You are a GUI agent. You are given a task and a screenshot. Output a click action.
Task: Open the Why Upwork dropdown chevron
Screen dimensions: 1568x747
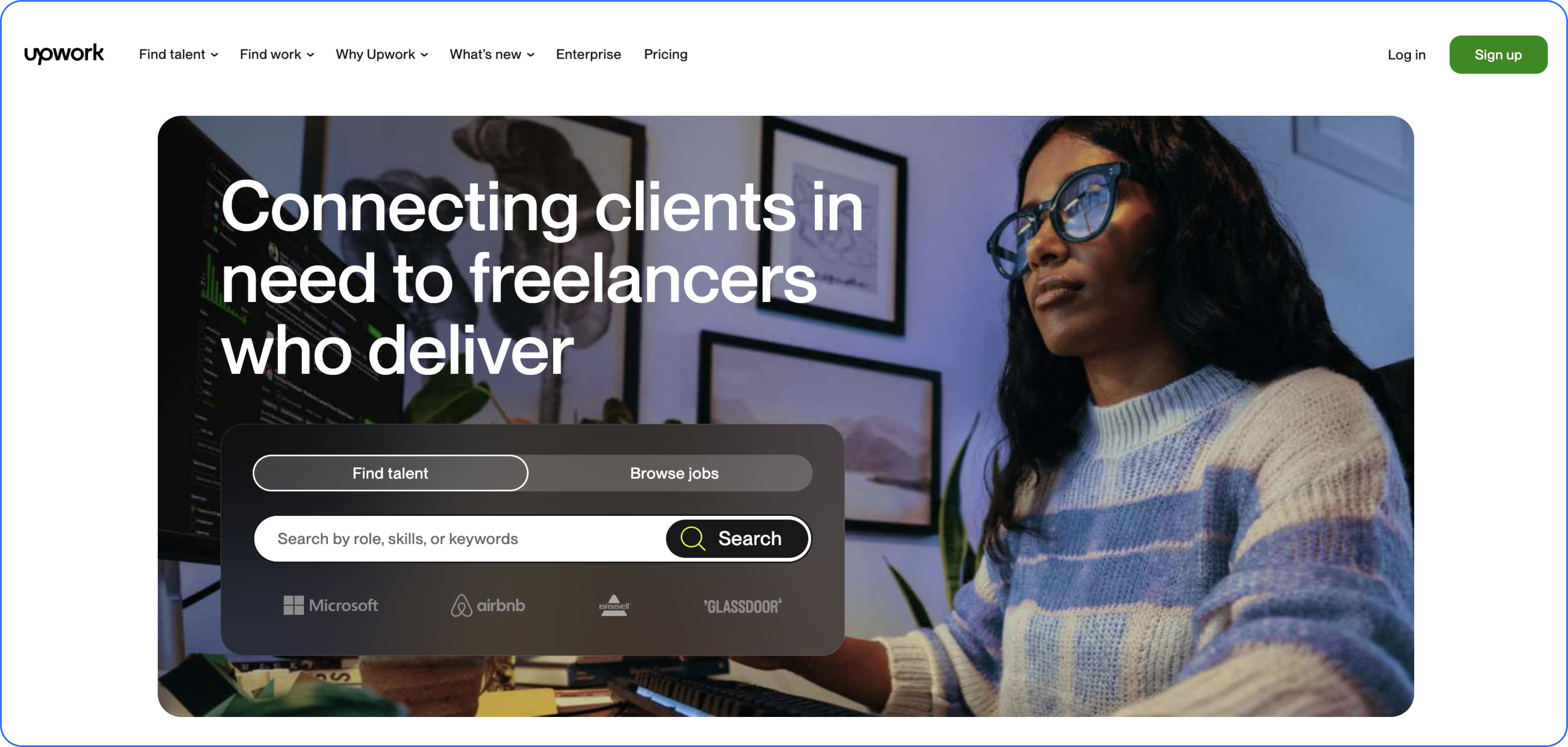(x=424, y=55)
